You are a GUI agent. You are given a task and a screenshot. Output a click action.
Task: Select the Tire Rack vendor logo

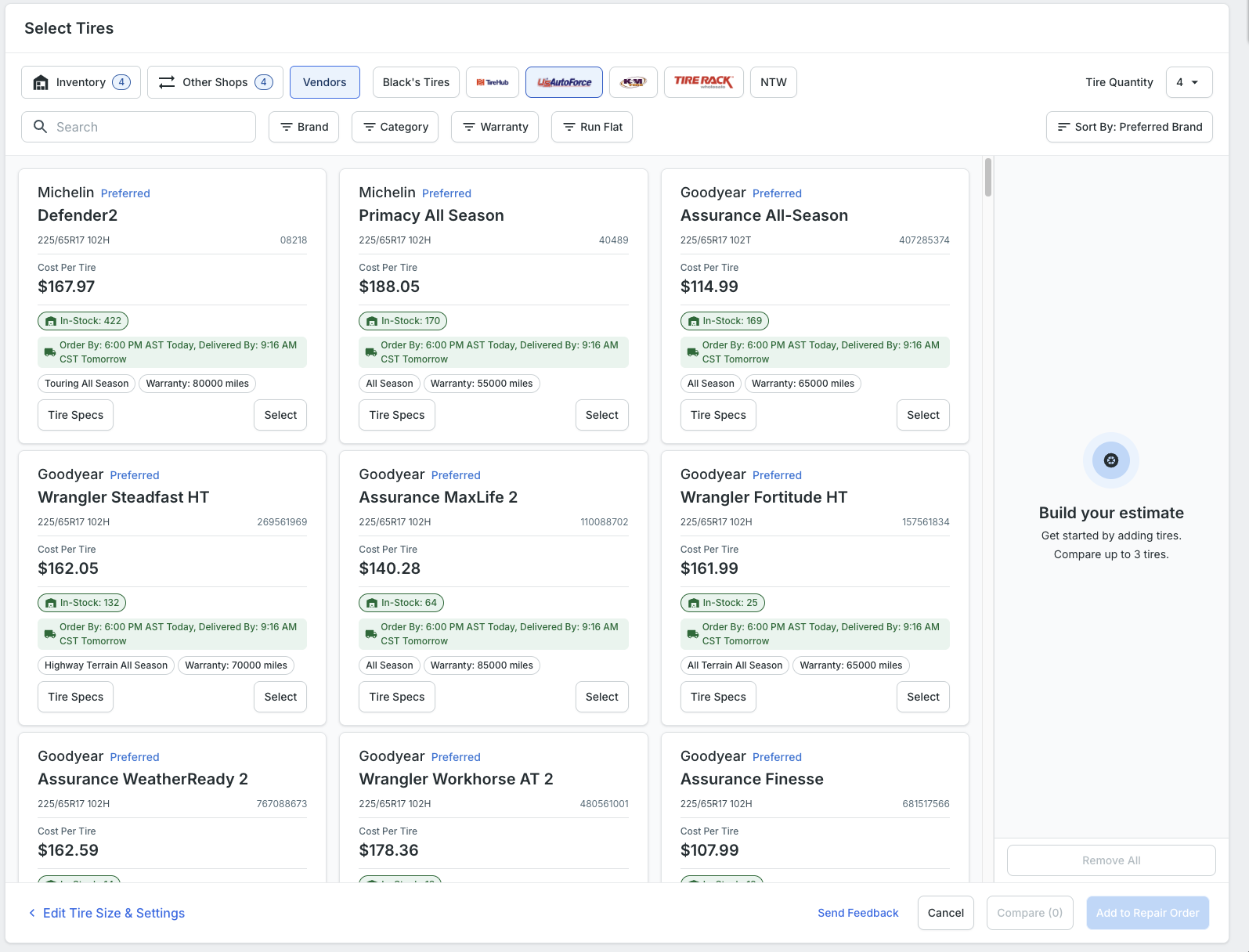click(704, 82)
